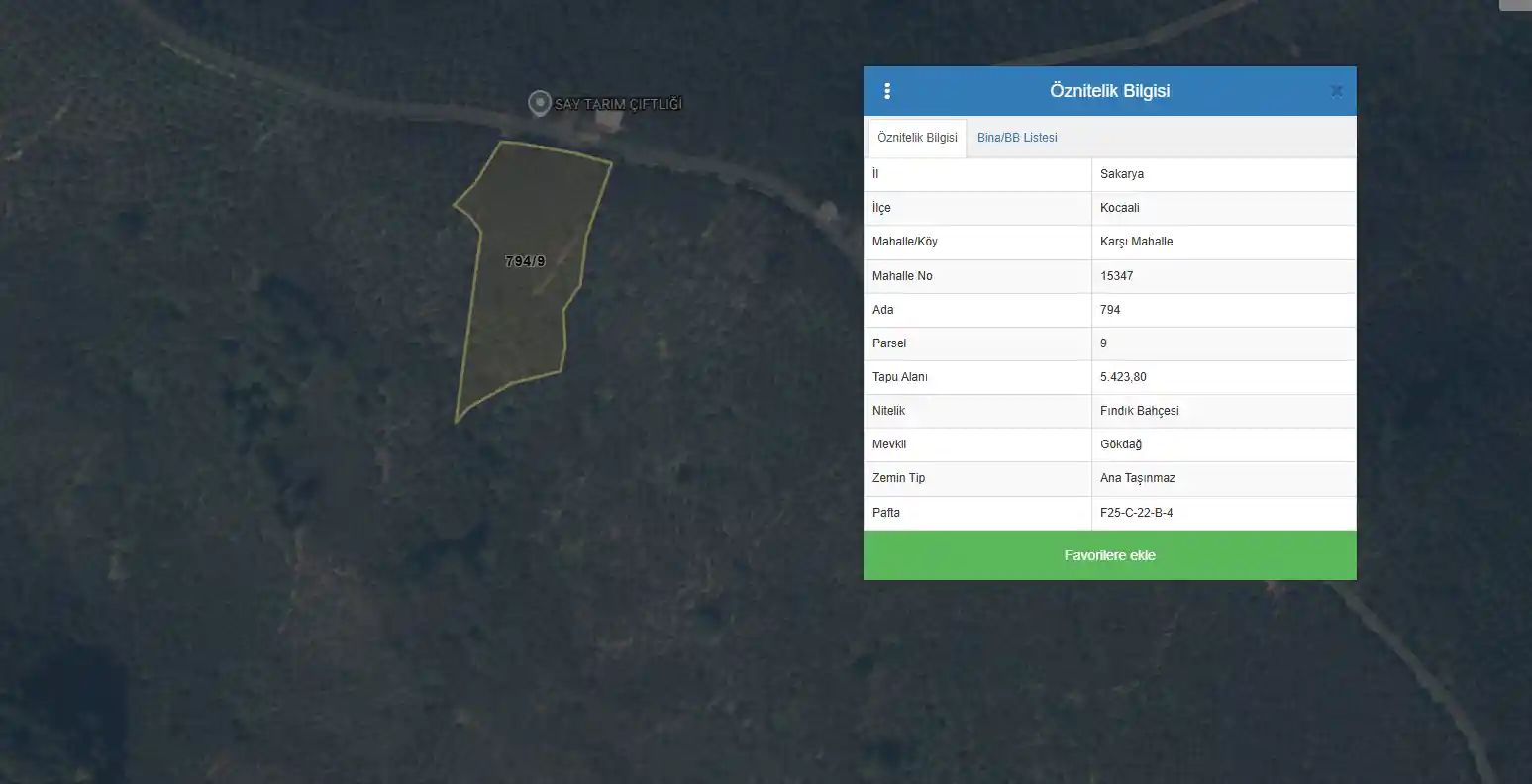This screenshot has width=1532, height=784.
Task: Click the Pafta row label
Action: click(x=886, y=513)
